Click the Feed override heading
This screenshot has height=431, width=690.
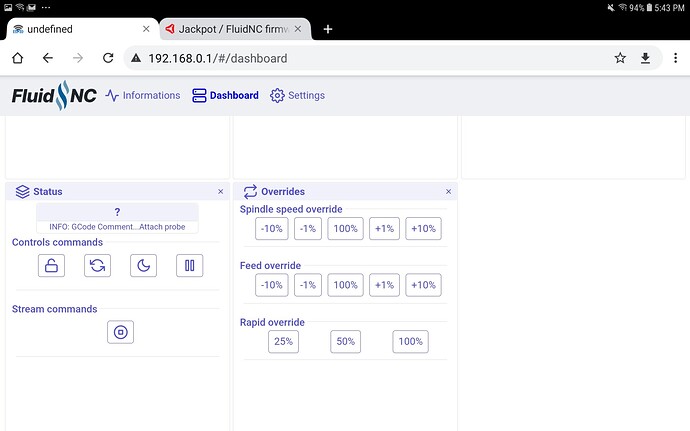270,265
